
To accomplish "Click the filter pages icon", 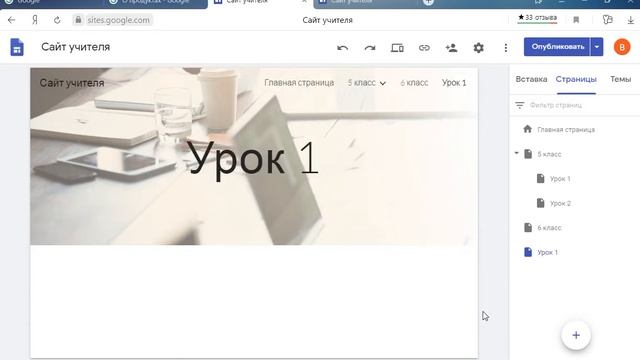I will (519, 105).
